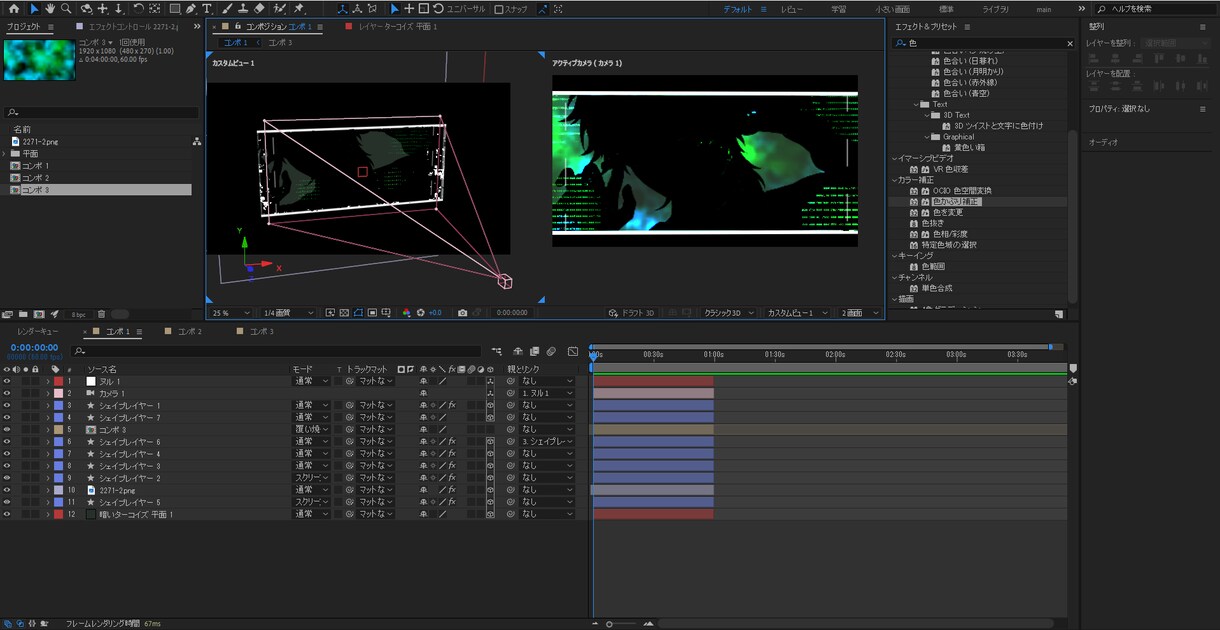
Task: Hide the 2271-2.png layer in the timeline
Action: (x=7, y=490)
